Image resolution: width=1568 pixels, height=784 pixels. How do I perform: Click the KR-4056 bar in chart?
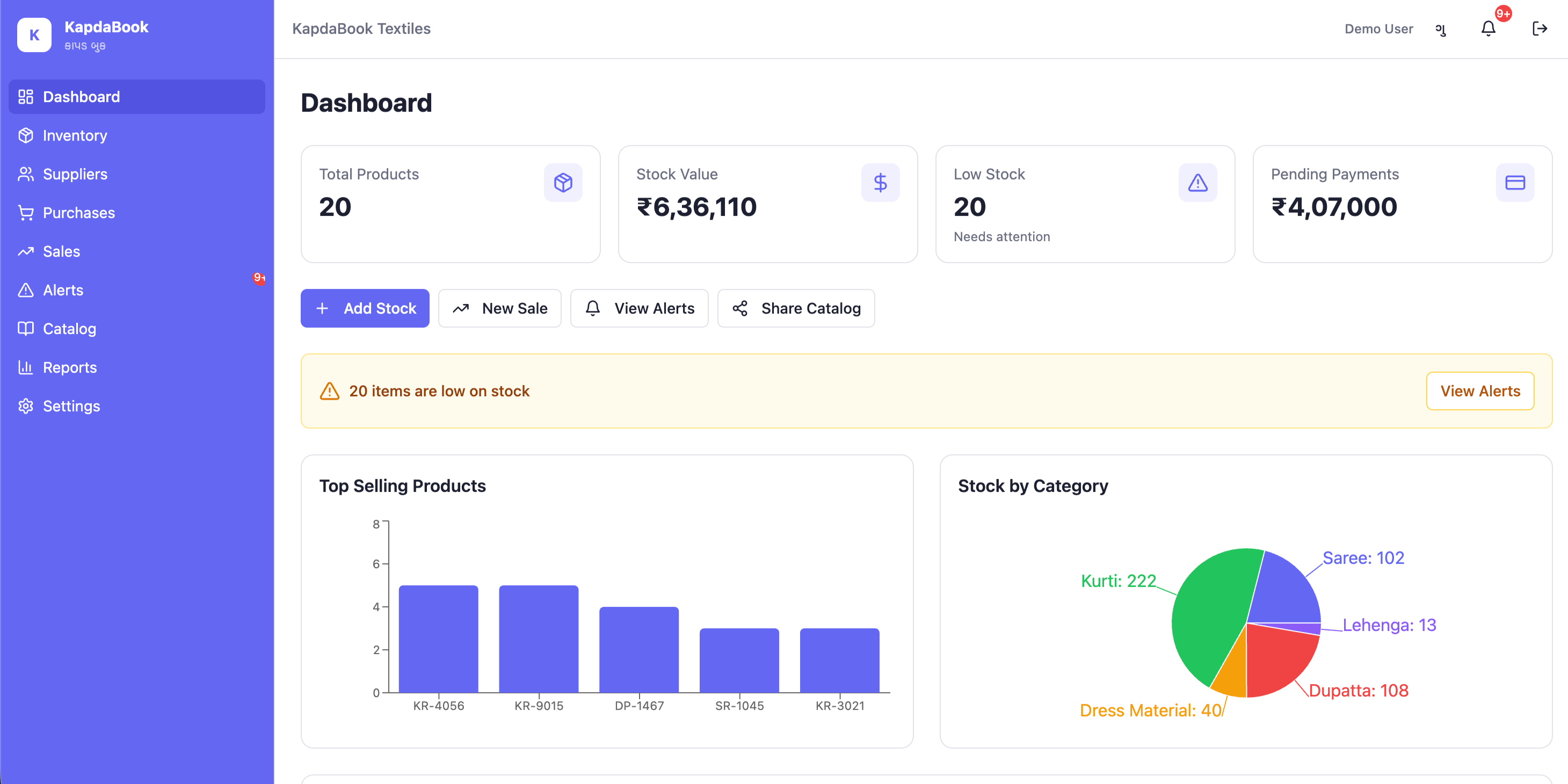coord(438,638)
